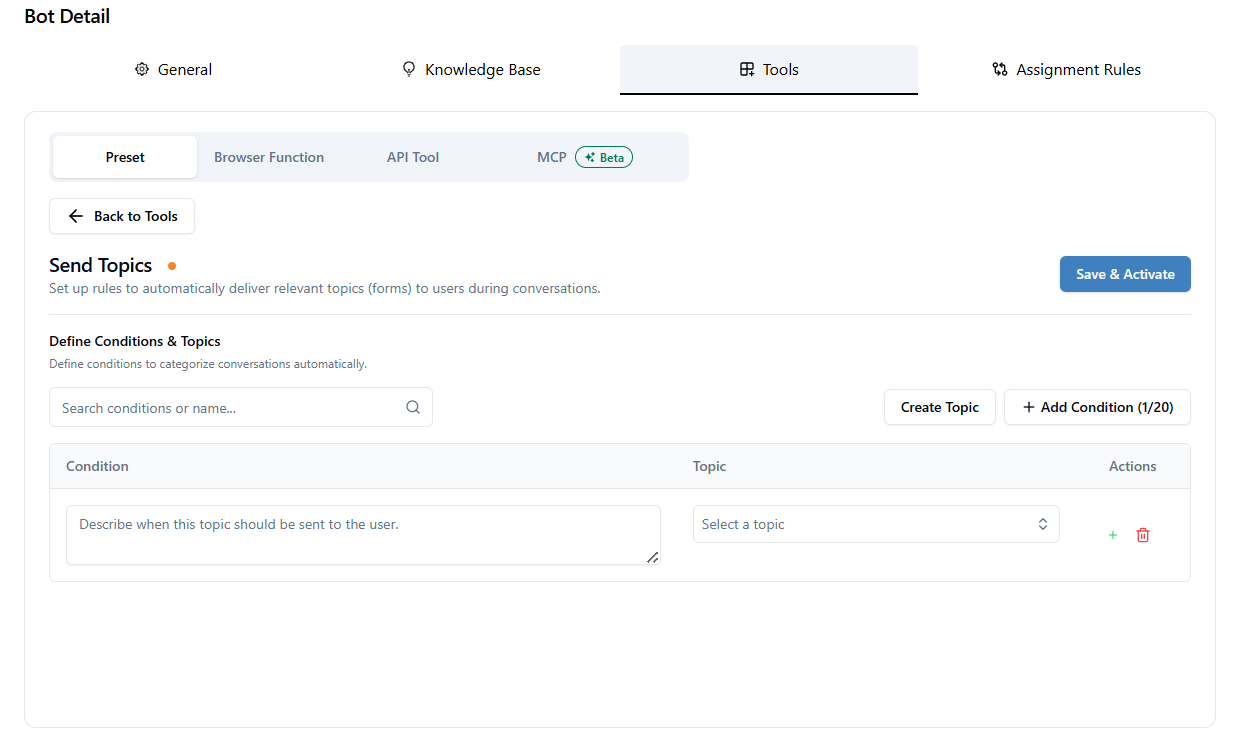The height and width of the screenshot is (740, 1237).
Task: Open the API Tool tab
Action: click(413, 157)
